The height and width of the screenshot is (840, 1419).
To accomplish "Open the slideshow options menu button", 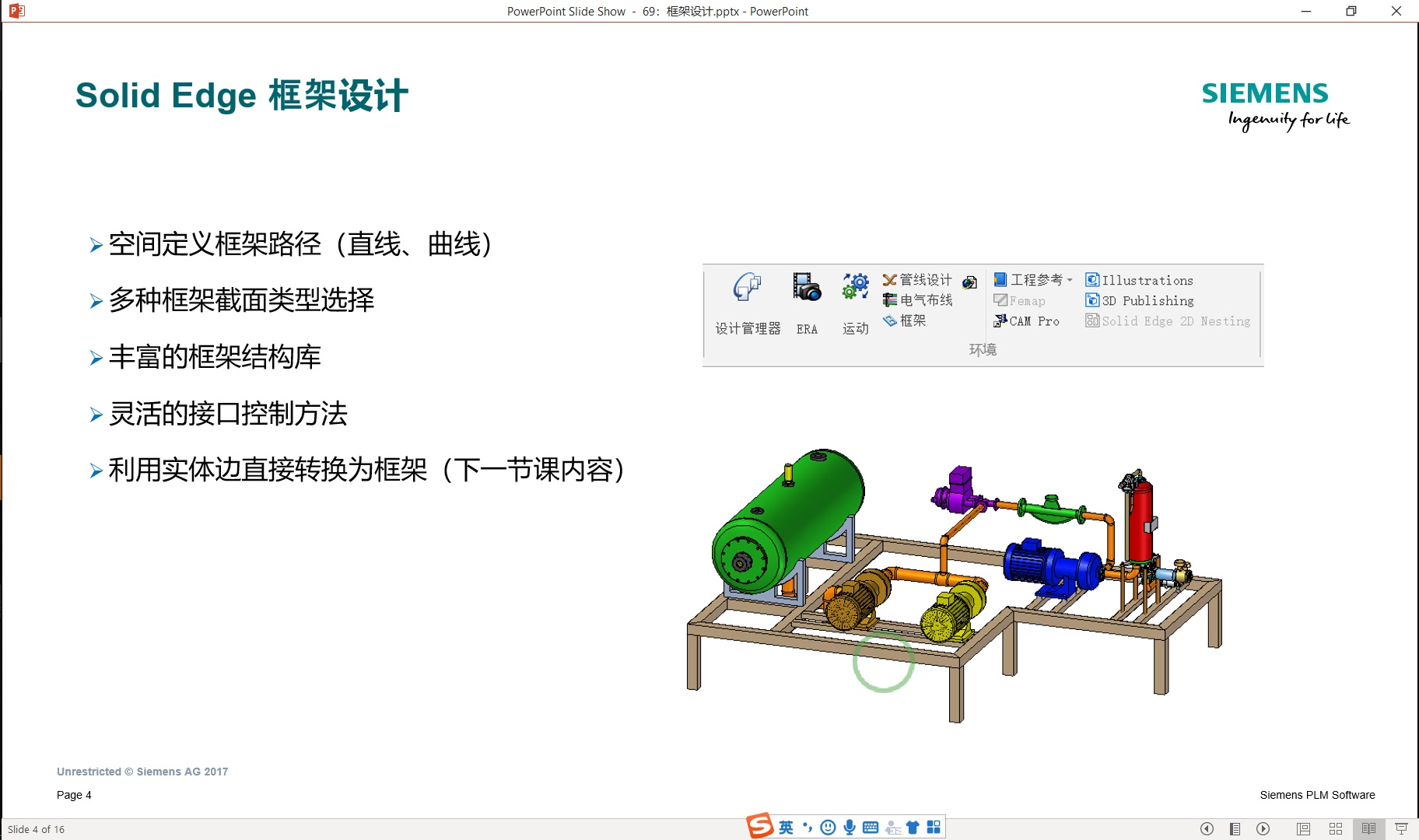I will (1235, 828).
